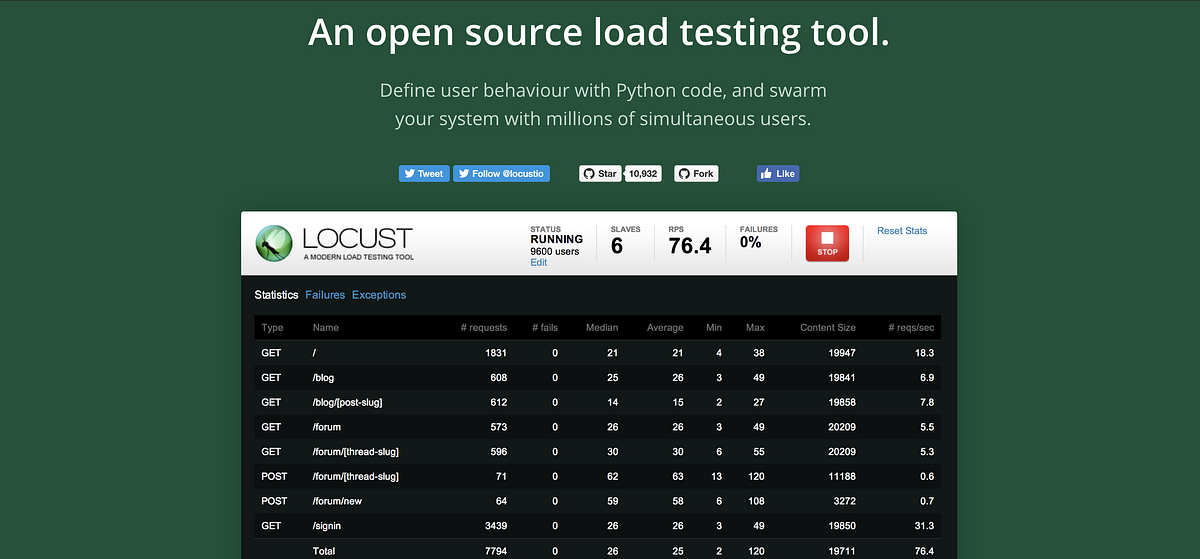Image resolution: width=1200 pixels, height=559 pixels.
Task: Click requests value 1831 for / row
Action: point(496,353)
